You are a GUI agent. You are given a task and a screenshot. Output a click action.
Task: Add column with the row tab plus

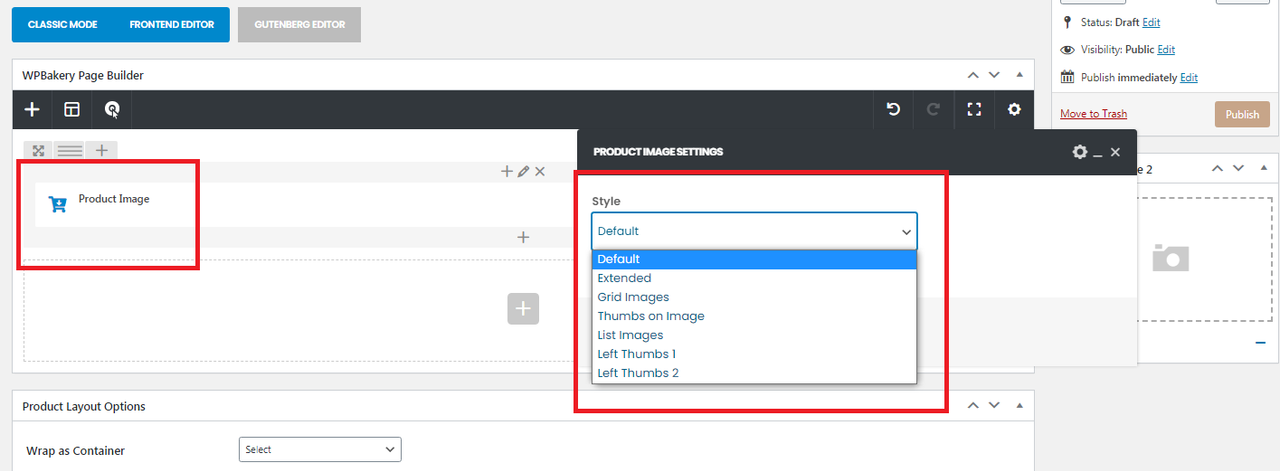click(102, 151)
